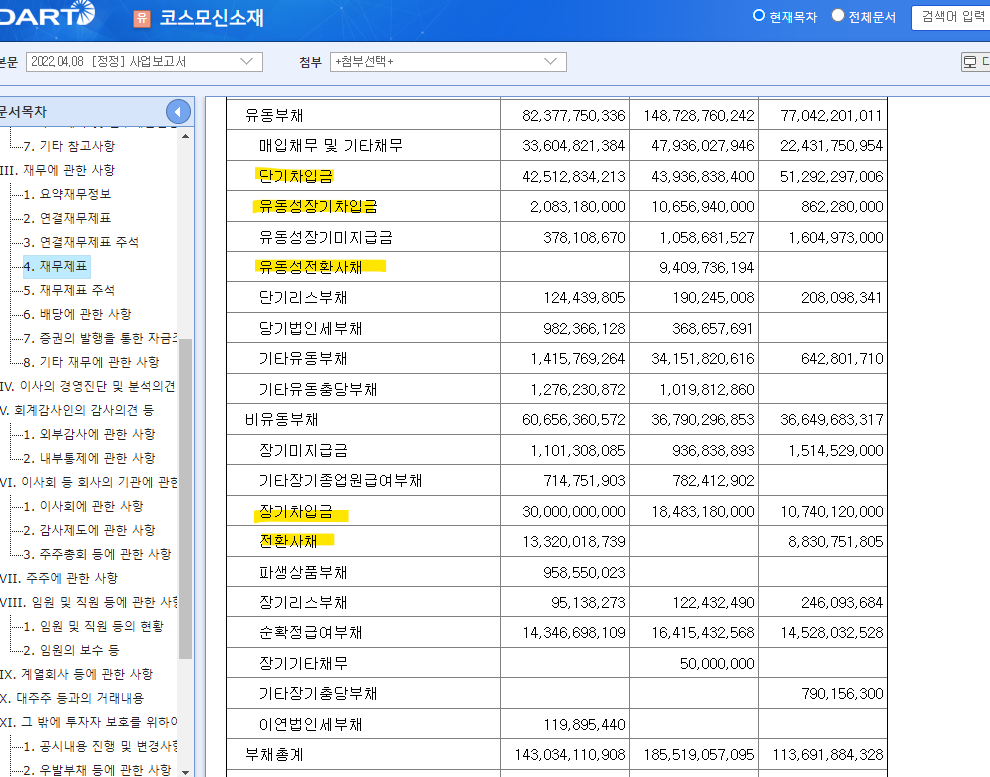Open X. 대주주 등과의 거래내용

coord(72,697)
